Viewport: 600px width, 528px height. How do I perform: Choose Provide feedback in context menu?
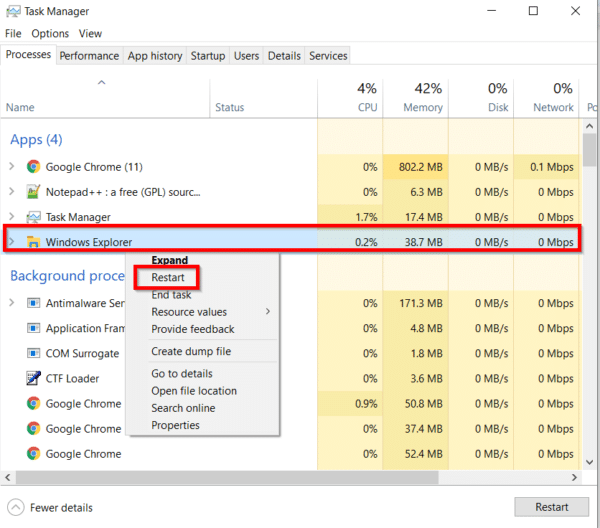pyautogui.click(x=193, y=329)
